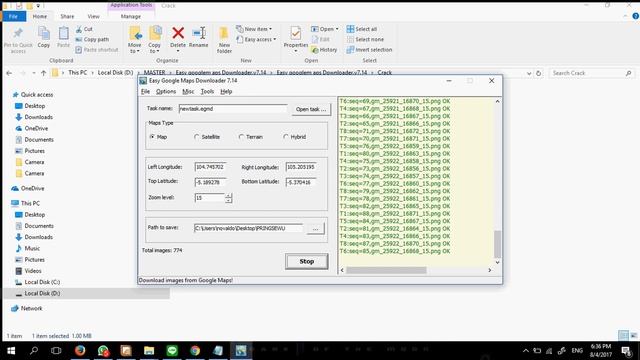Switch to the View ribbon tab
Viewport: 640px width, 360px height.
[x=93, y=16]
